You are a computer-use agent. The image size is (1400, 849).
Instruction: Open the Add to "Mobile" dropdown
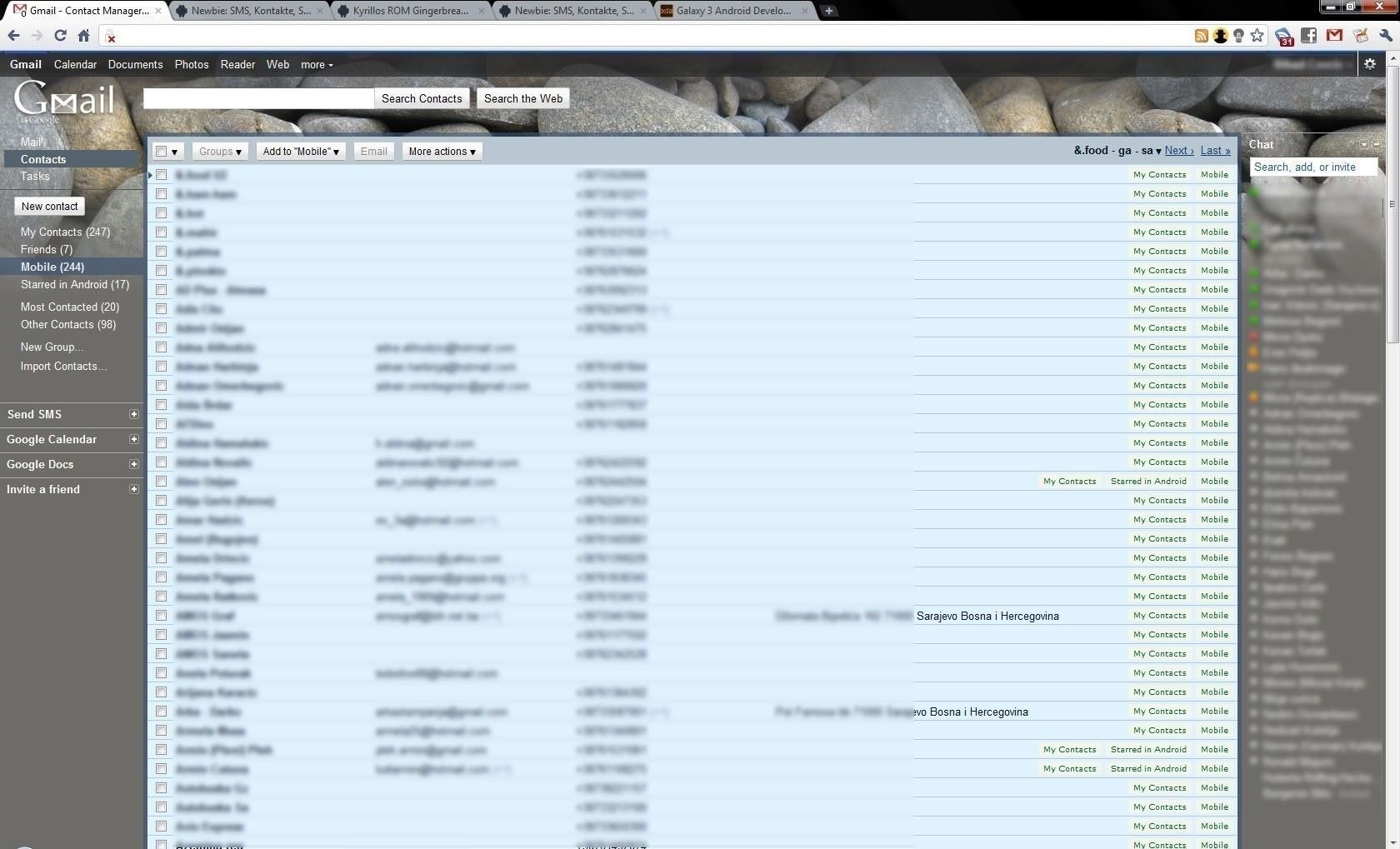(x=301, y=152)
